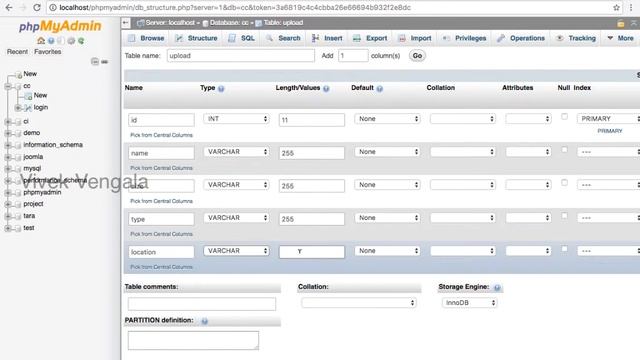Click the Type column help icon
The height and width of the screenshot is (360, 640).
click(221, 89)
